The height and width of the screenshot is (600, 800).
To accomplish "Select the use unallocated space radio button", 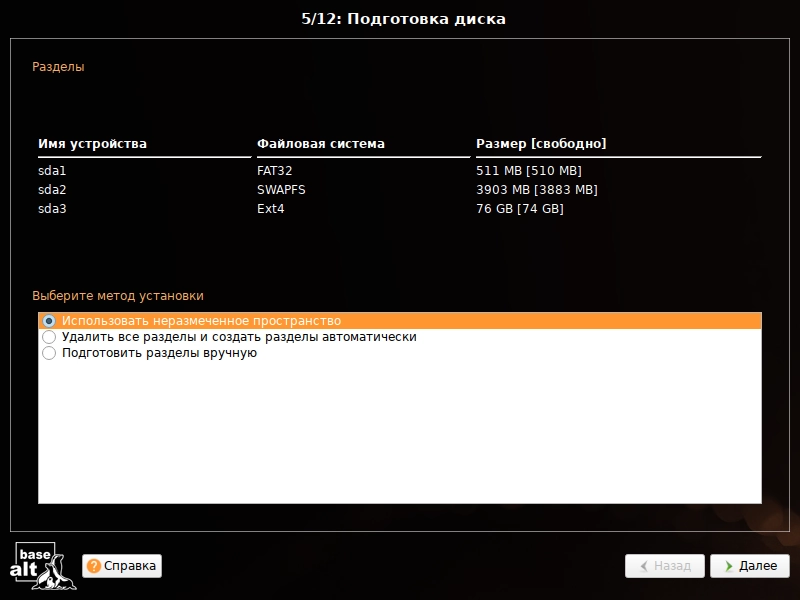I will click(49, 321).
